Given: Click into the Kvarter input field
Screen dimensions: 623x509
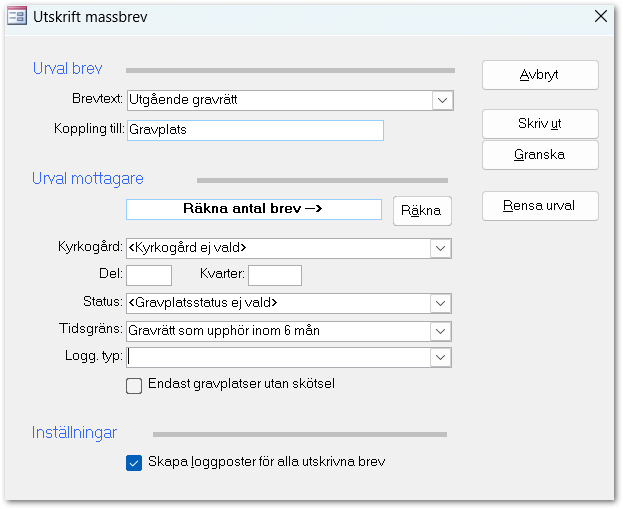Looking at the screenshot, I should pyautogui.click(x=274, y=275).
